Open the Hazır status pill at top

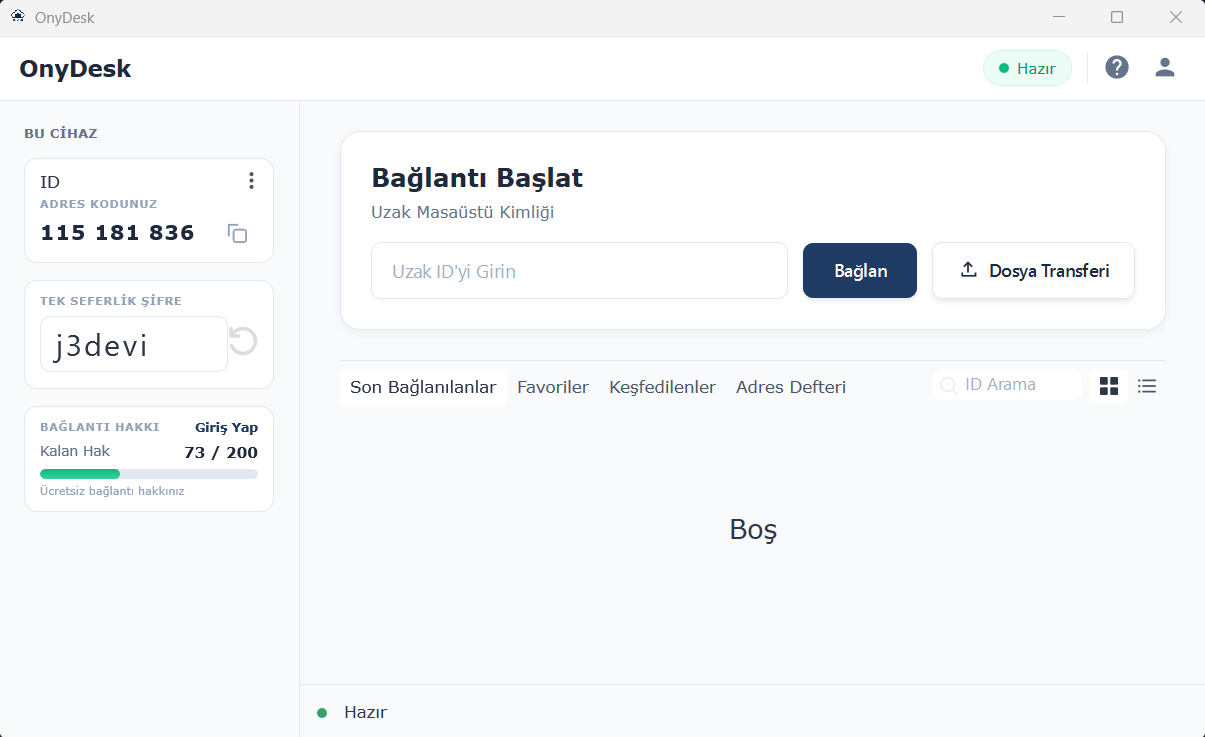tap(1027, 67)
